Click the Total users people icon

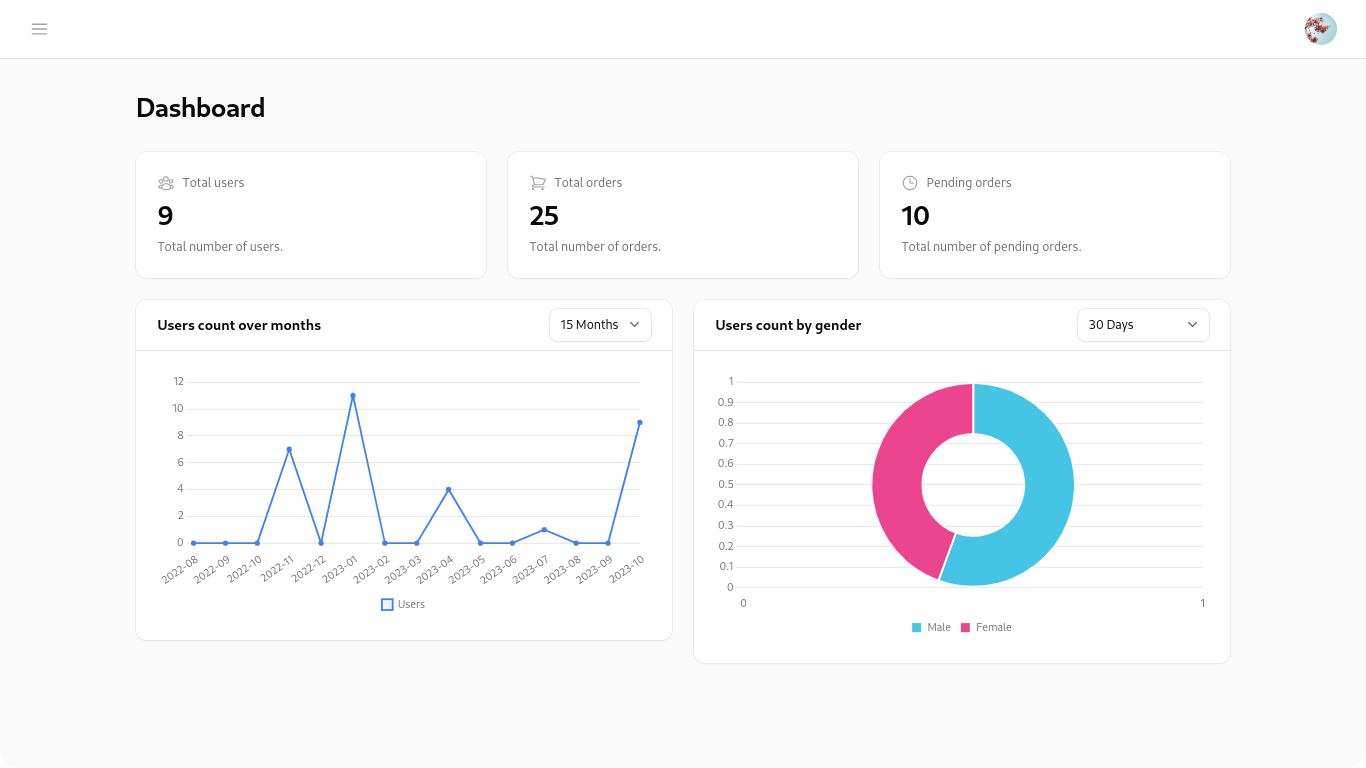click(x=166, y=183)
